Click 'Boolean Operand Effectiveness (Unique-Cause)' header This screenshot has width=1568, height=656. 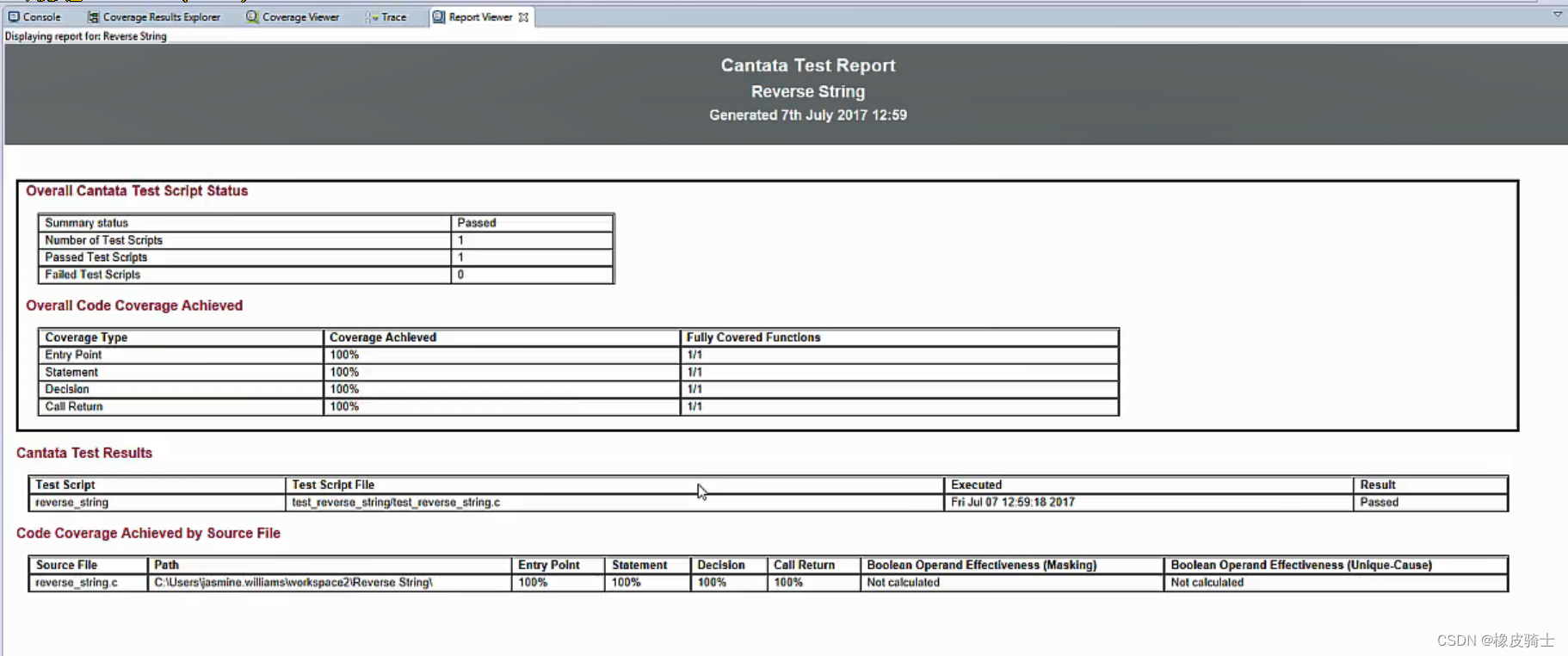pos(1336,565)
